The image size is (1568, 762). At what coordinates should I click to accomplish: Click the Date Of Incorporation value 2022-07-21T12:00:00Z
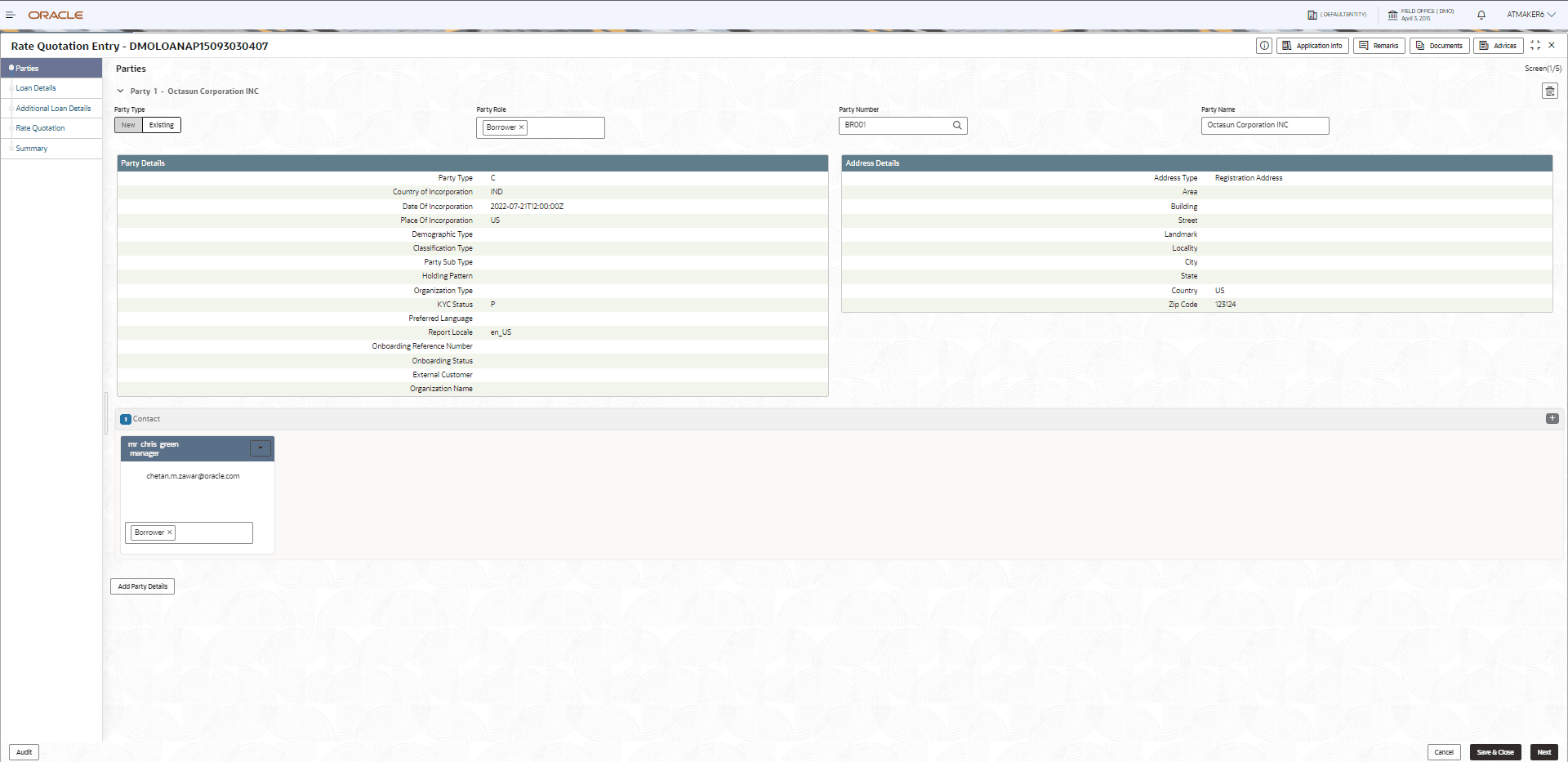tap(527, 207)
